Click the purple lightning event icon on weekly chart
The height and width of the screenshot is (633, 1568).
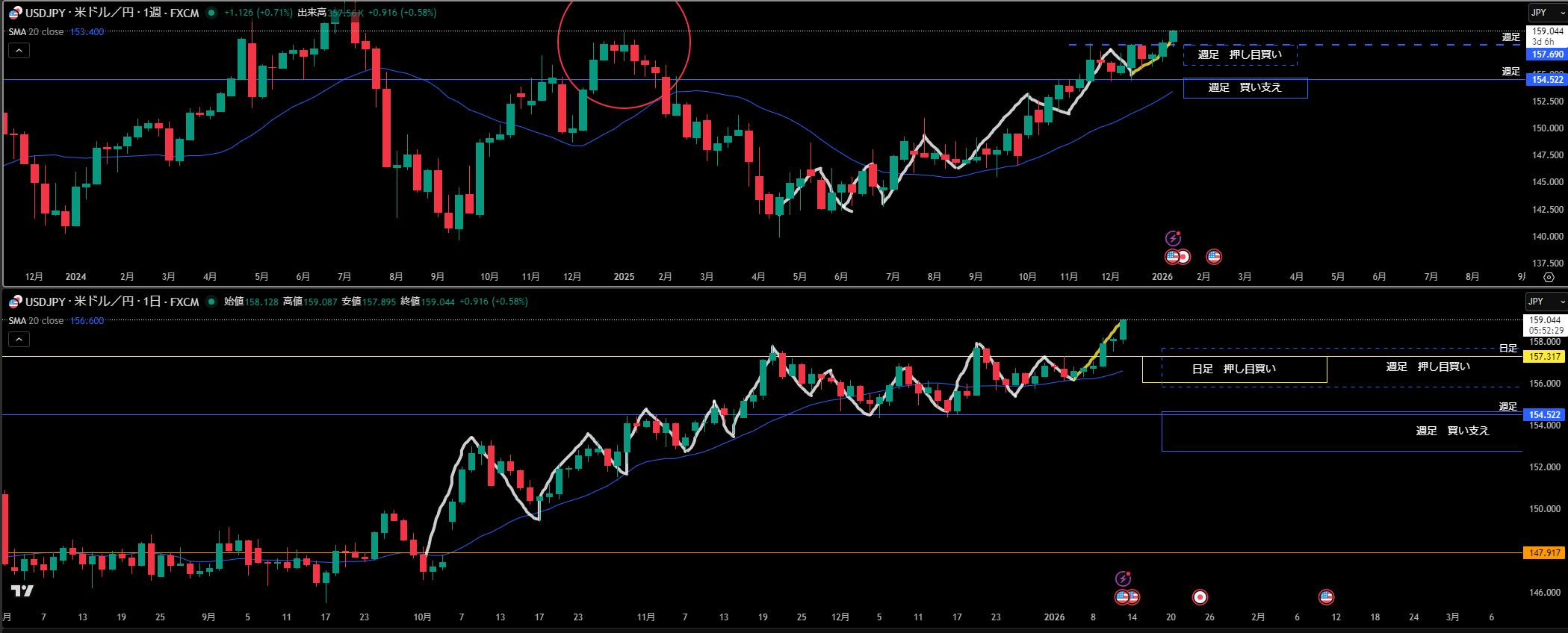[x=1173, y=238]
